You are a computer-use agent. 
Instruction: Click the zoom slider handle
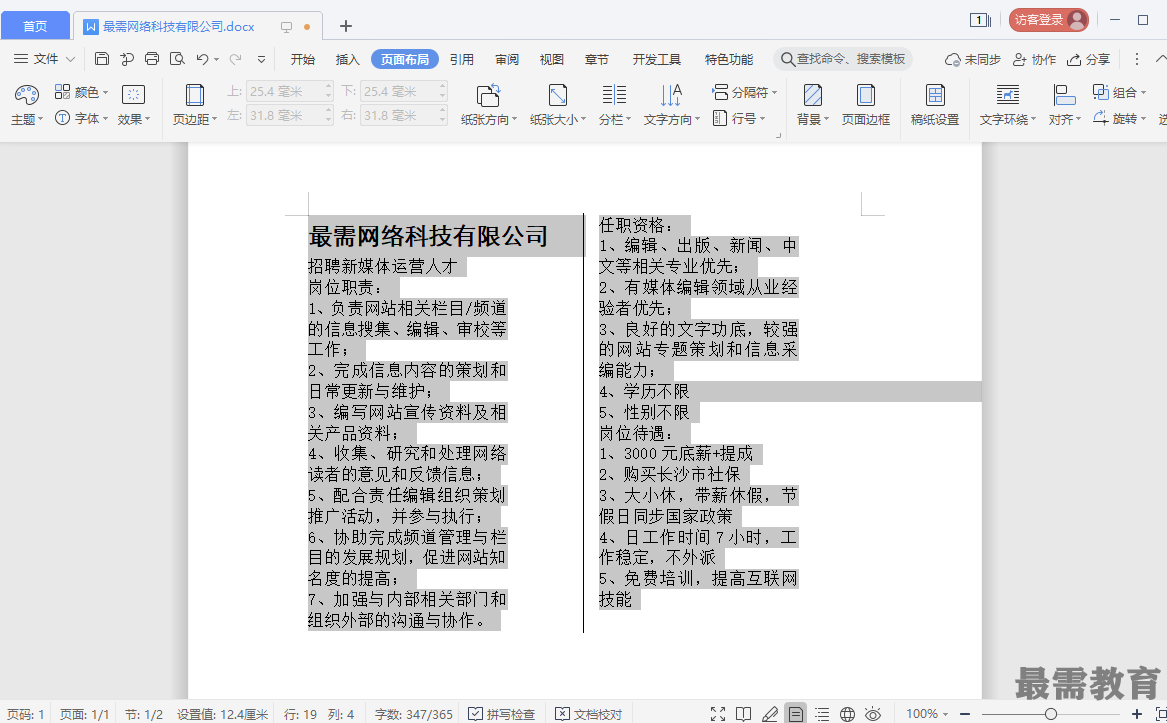click(x=1050, y=714)
